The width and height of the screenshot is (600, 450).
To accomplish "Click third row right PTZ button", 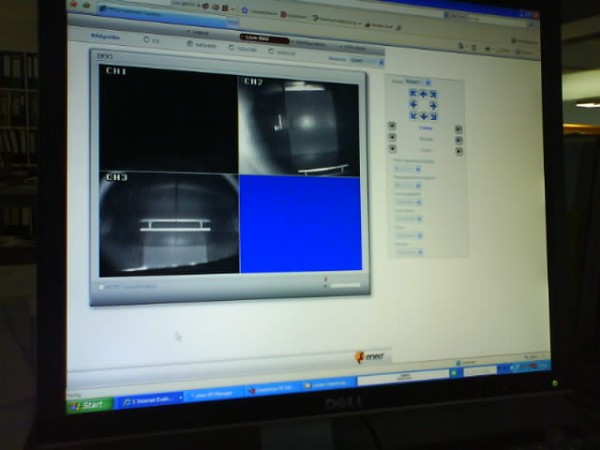I will coord(460,152).
